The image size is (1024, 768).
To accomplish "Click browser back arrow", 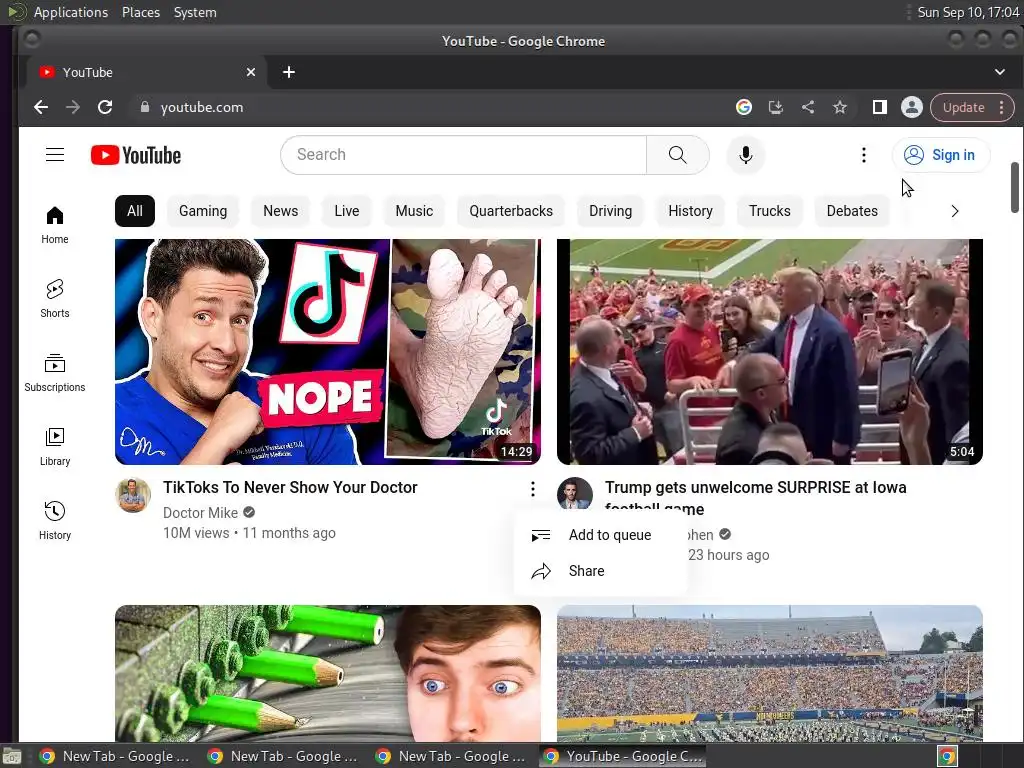I will 41,107.
